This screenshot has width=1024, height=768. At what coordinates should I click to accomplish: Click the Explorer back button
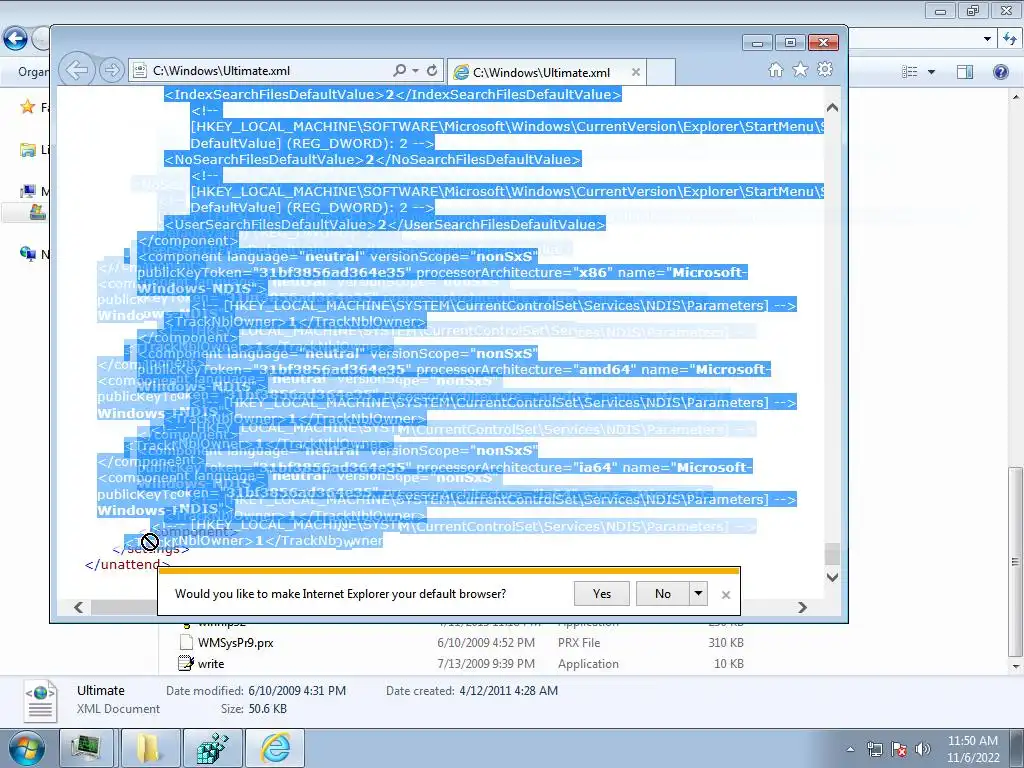click(15, 39)
